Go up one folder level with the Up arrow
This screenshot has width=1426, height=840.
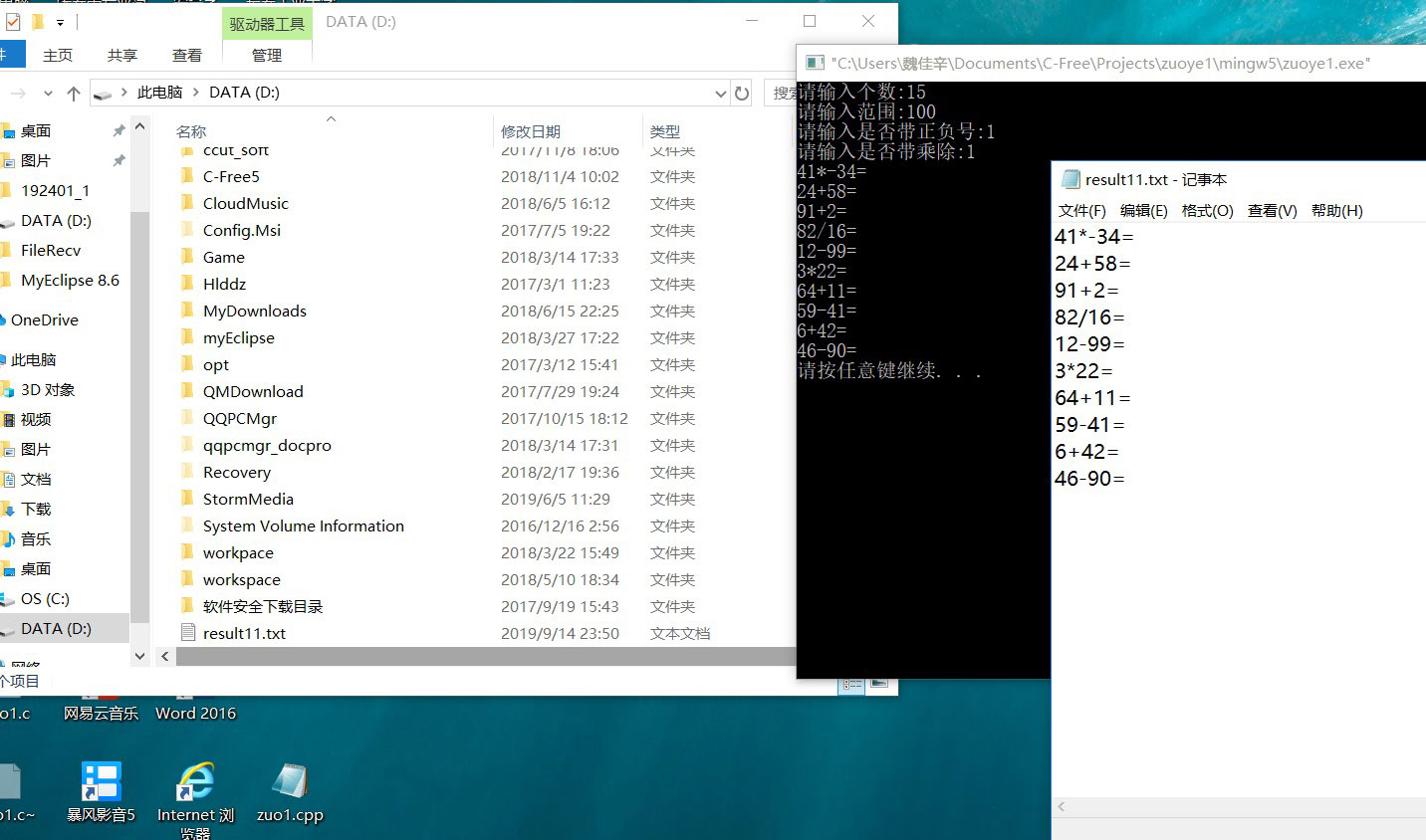pos(74,93)
